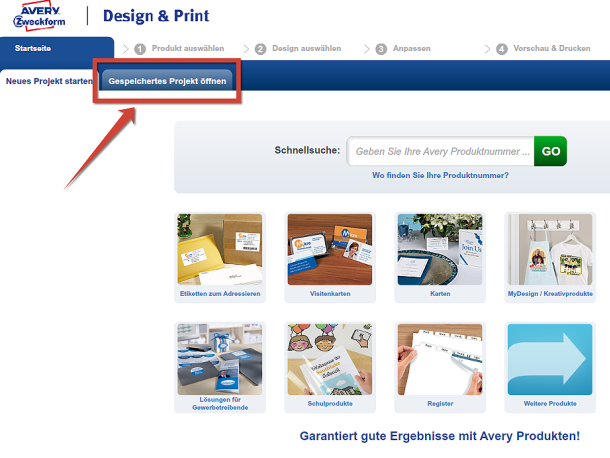Click the Schnellsuche label
The image size is (610, 458).
pyautogui.click(x=307, y=150)
